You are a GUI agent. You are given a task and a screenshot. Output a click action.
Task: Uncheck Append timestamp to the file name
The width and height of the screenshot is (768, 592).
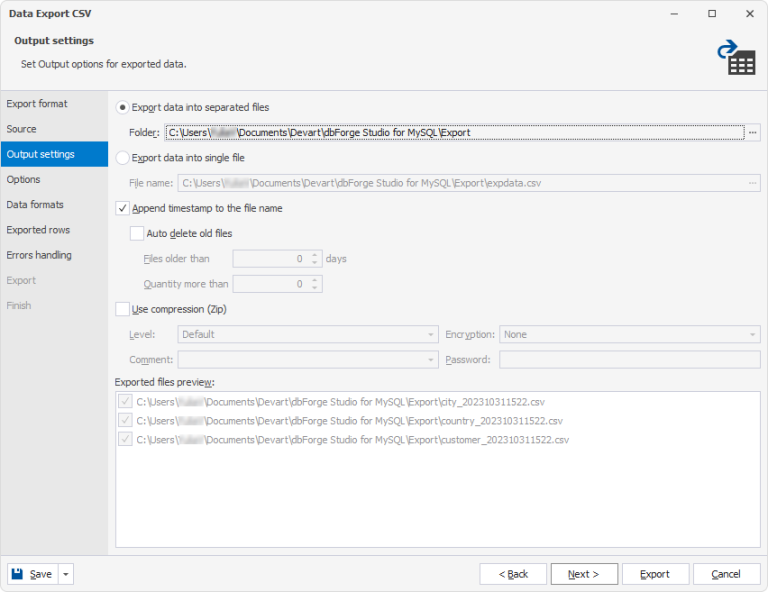point(122,208)
